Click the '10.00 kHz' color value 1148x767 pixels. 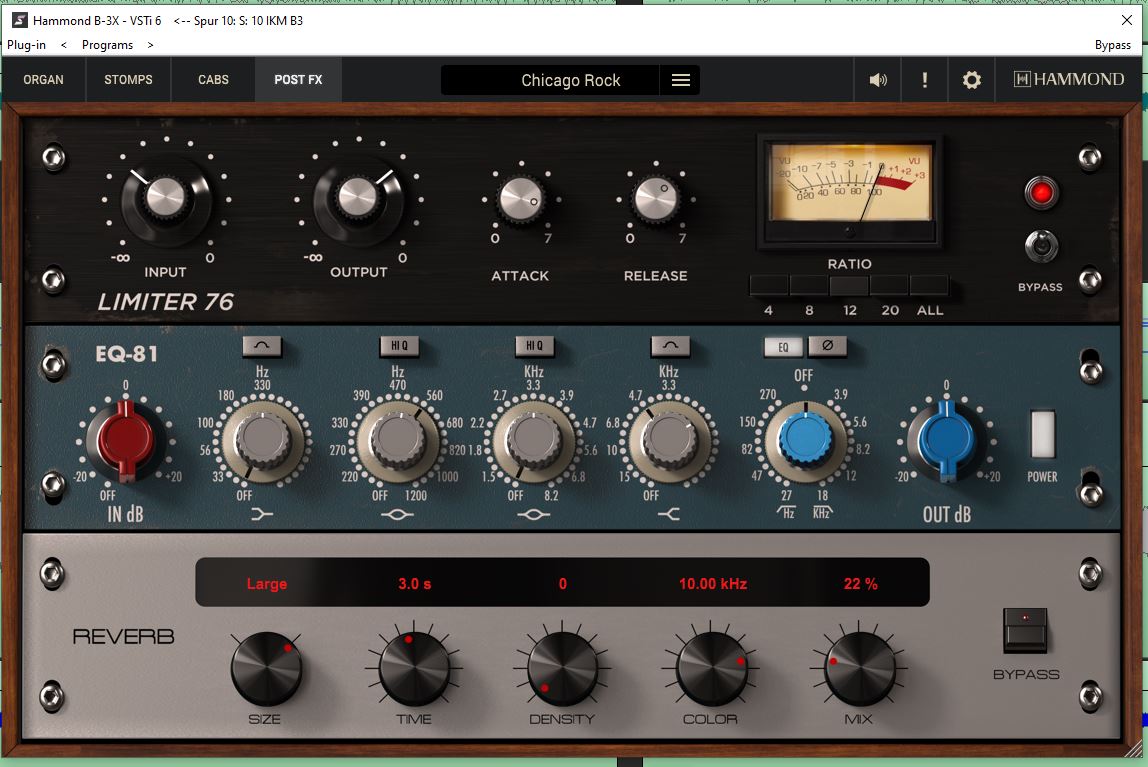click(x=712, y=584)
